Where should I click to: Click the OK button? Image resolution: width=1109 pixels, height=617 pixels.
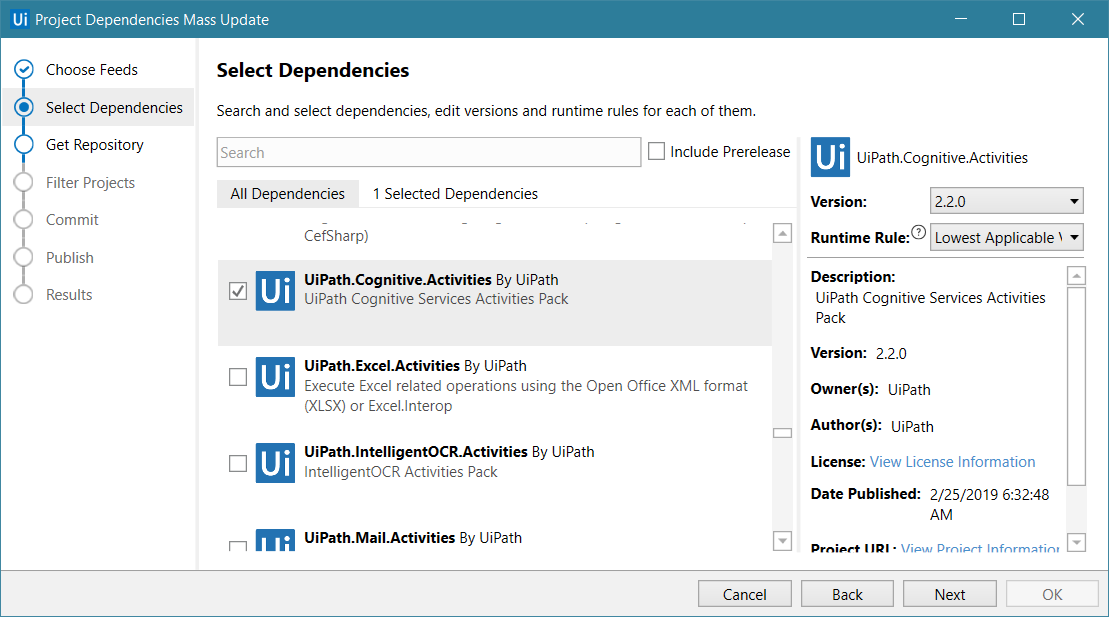coord(1052,594)
